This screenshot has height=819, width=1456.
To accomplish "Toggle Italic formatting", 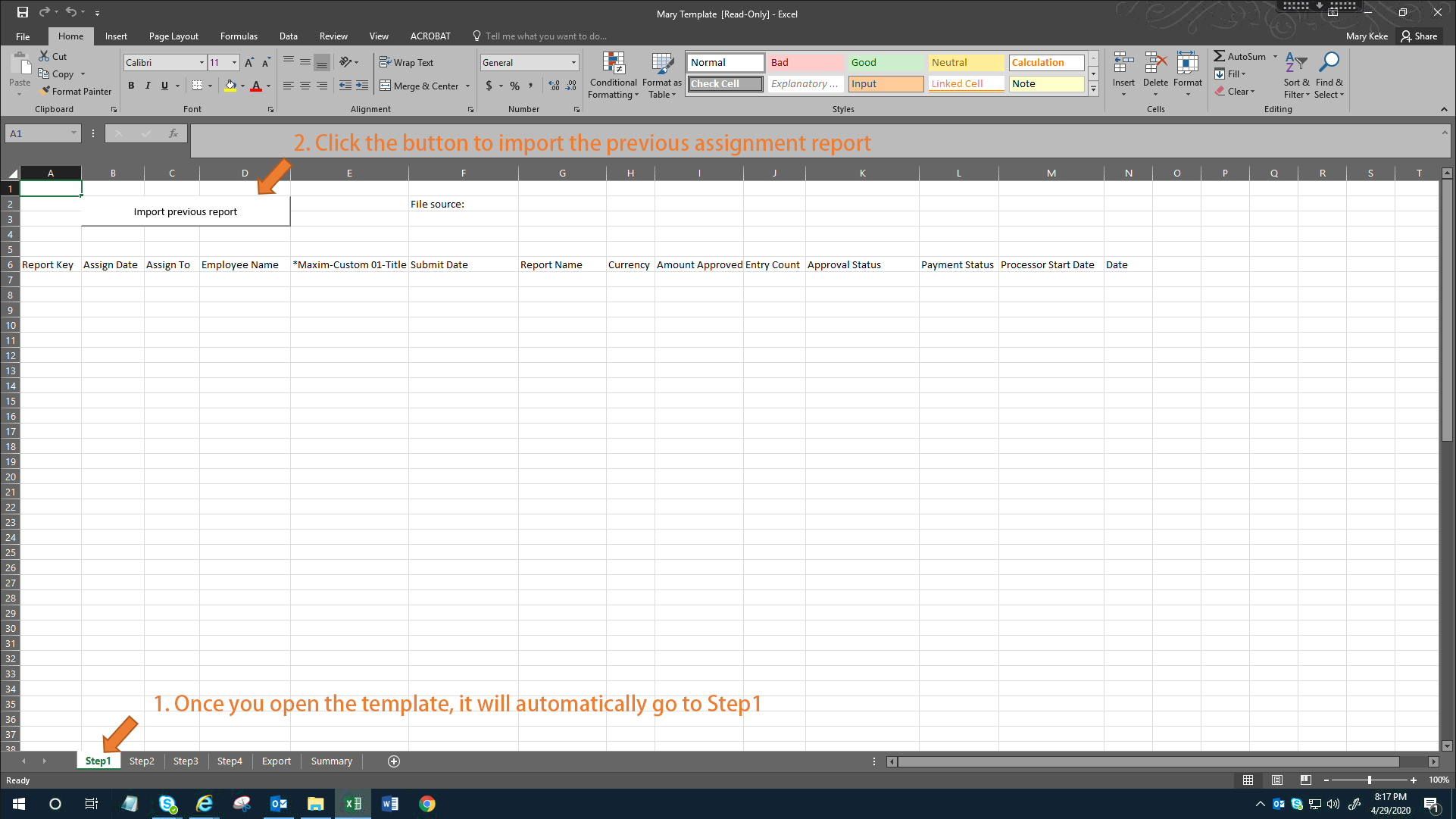I will pyautogui.click(x=148, y=86).
